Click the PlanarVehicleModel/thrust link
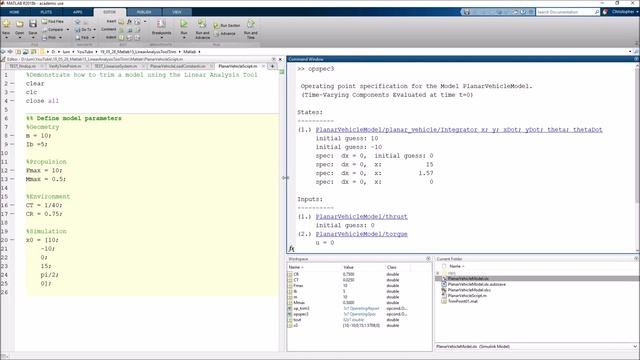Screen dimensions: 640x360 (361, 217)
